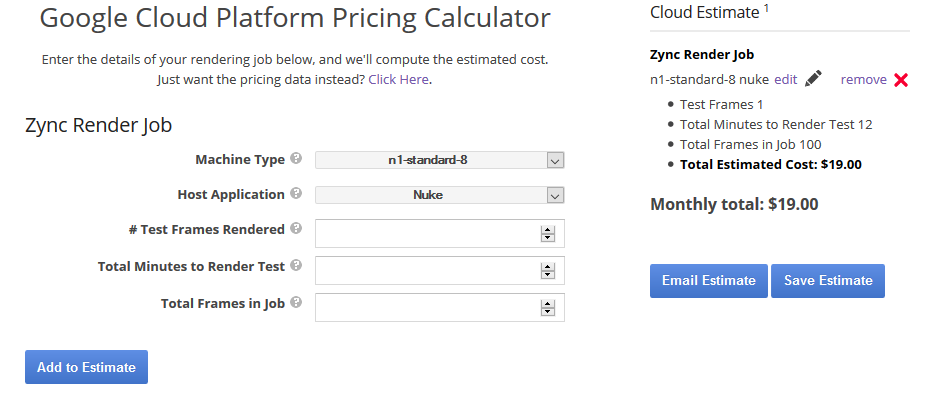Click help icon for Total Minutes to Render Test

pyautogui.click(x=296, y=265)
